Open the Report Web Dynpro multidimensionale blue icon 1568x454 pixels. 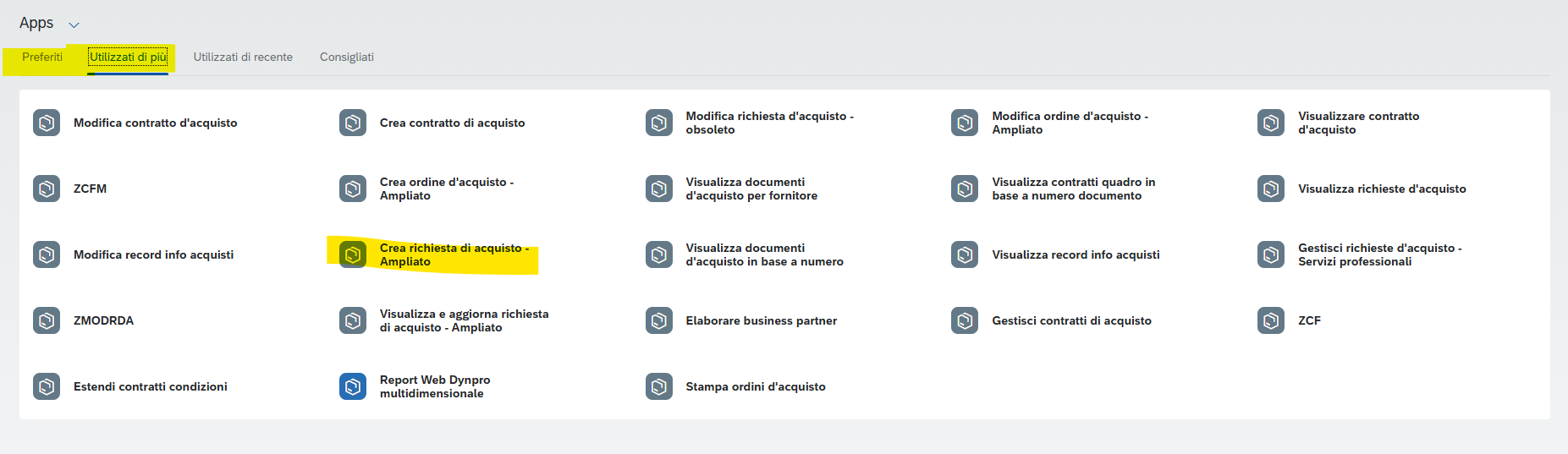click(353, 386)
